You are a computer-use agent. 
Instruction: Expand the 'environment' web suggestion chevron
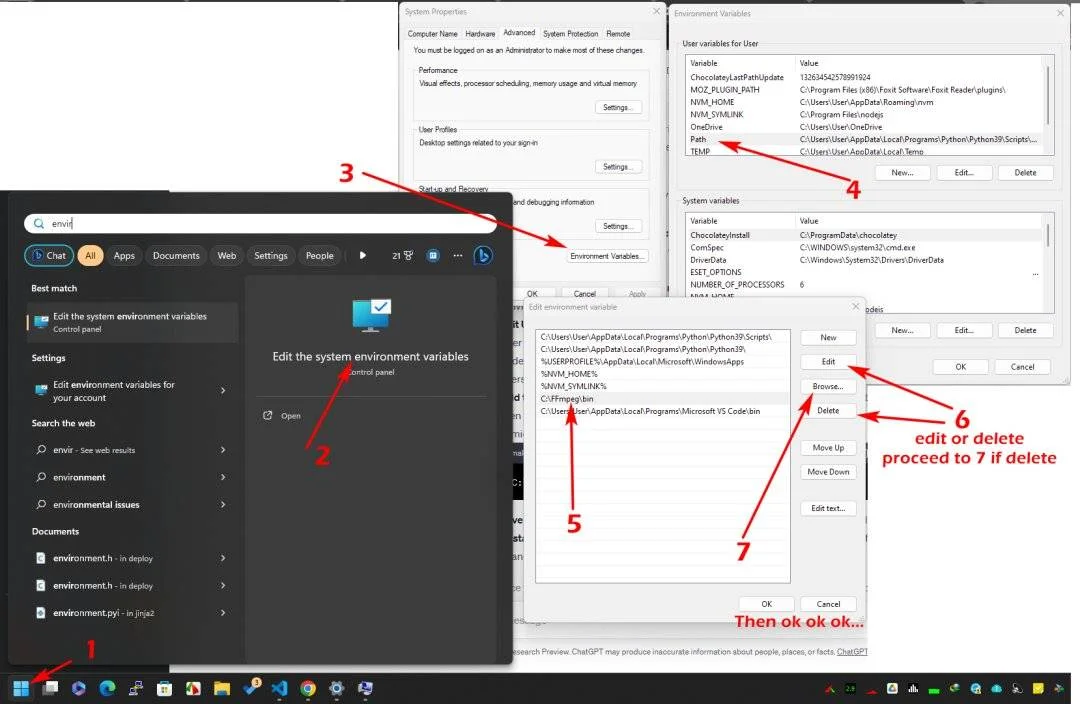coord(222,477)
